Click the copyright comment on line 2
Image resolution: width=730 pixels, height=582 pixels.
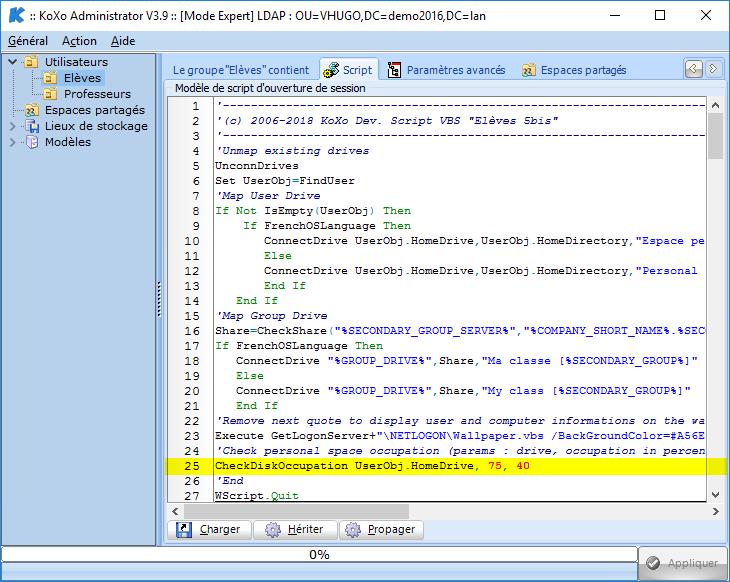point(387,121)
